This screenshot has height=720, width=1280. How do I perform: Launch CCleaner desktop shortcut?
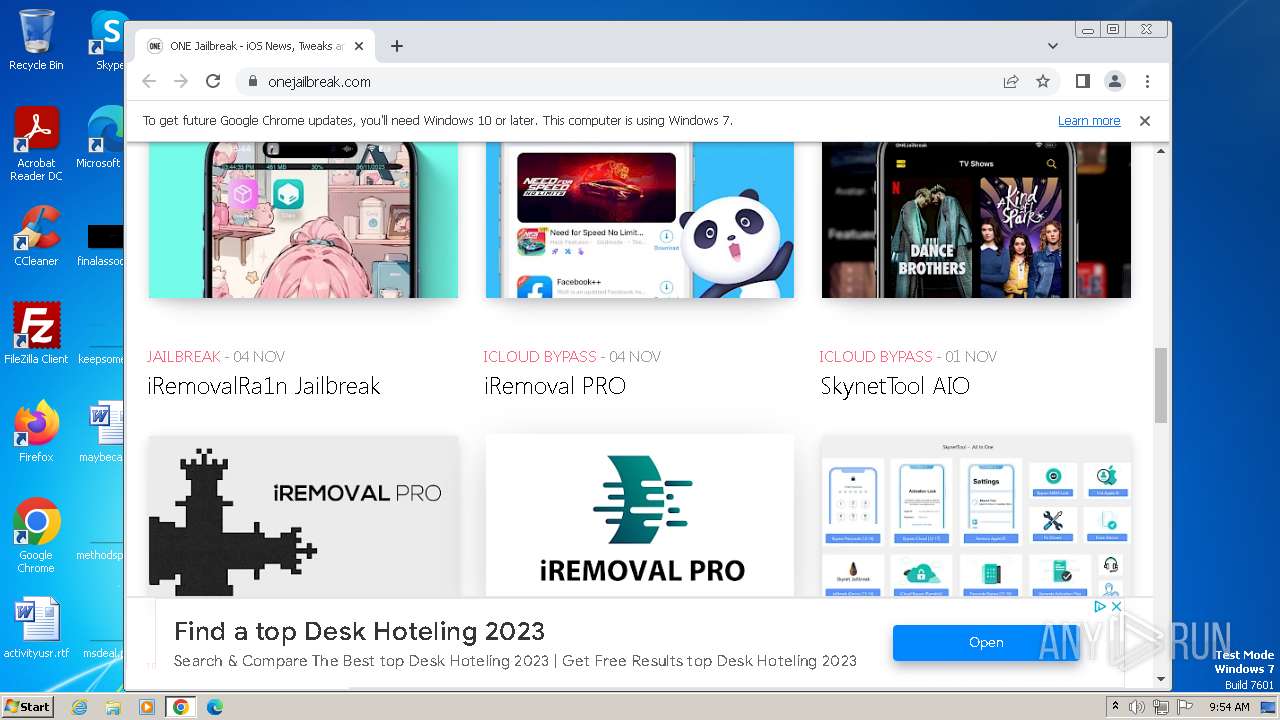click(x=36, y=236)
